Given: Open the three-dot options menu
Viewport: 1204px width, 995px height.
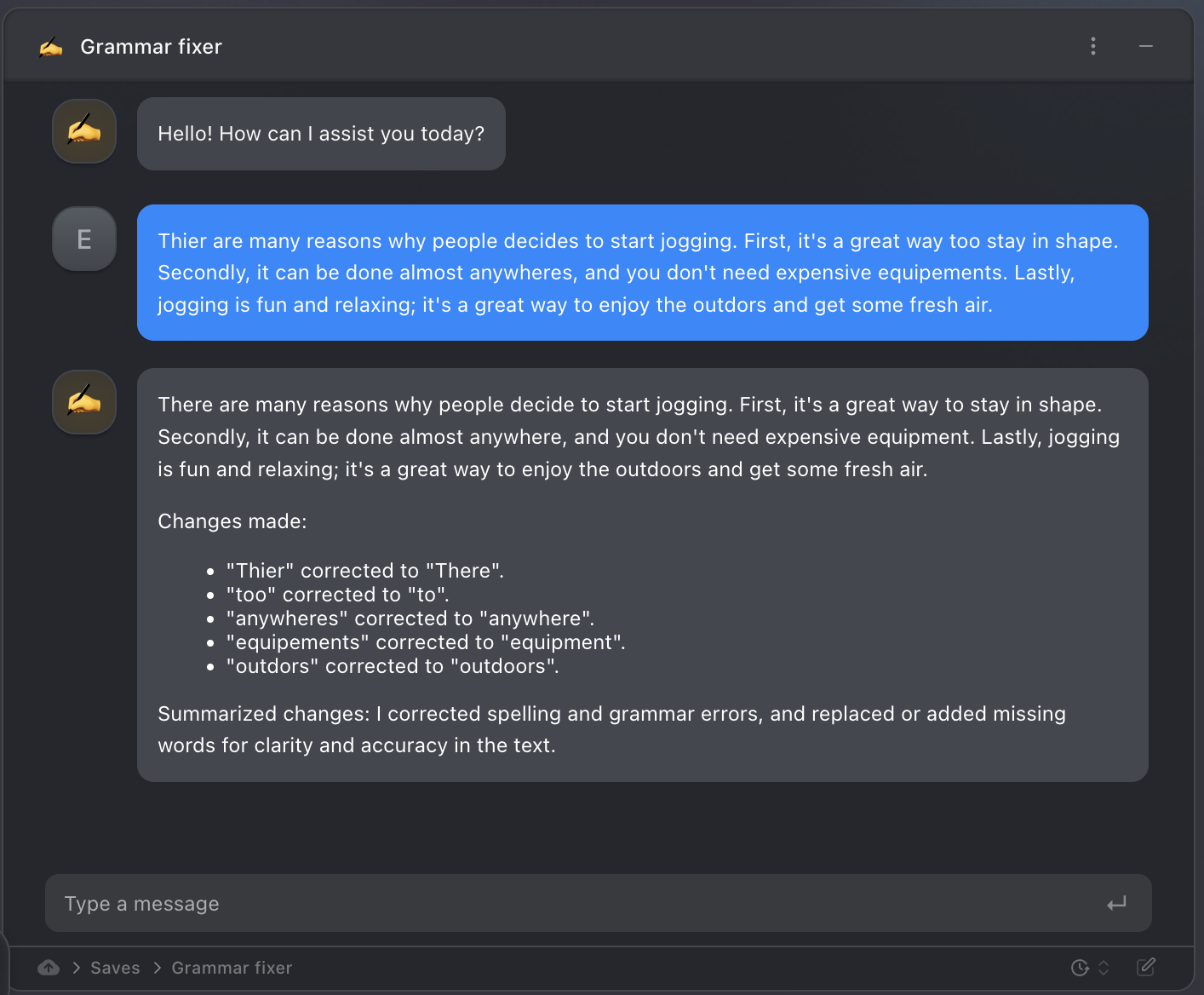Looking at the screenshot, I should coord(1093,47).
